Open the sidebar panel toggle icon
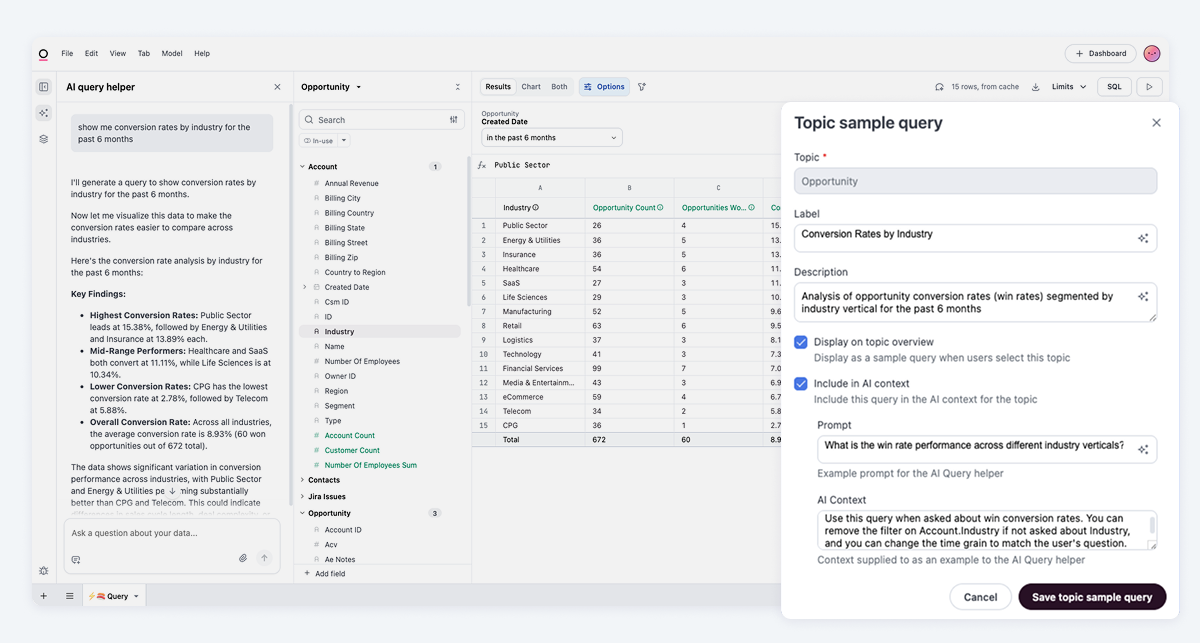Screen dimensions: 1200x643 [42, 87]
